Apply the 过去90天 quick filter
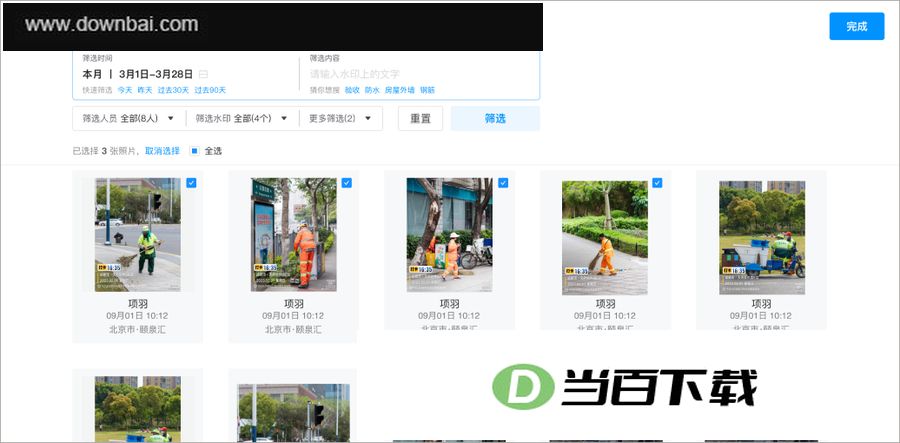 210,90
